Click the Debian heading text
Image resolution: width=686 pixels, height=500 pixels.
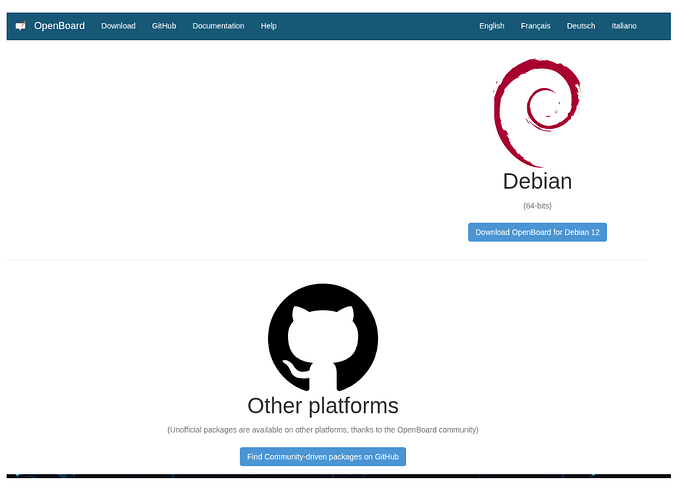click(x=537, y=181)
